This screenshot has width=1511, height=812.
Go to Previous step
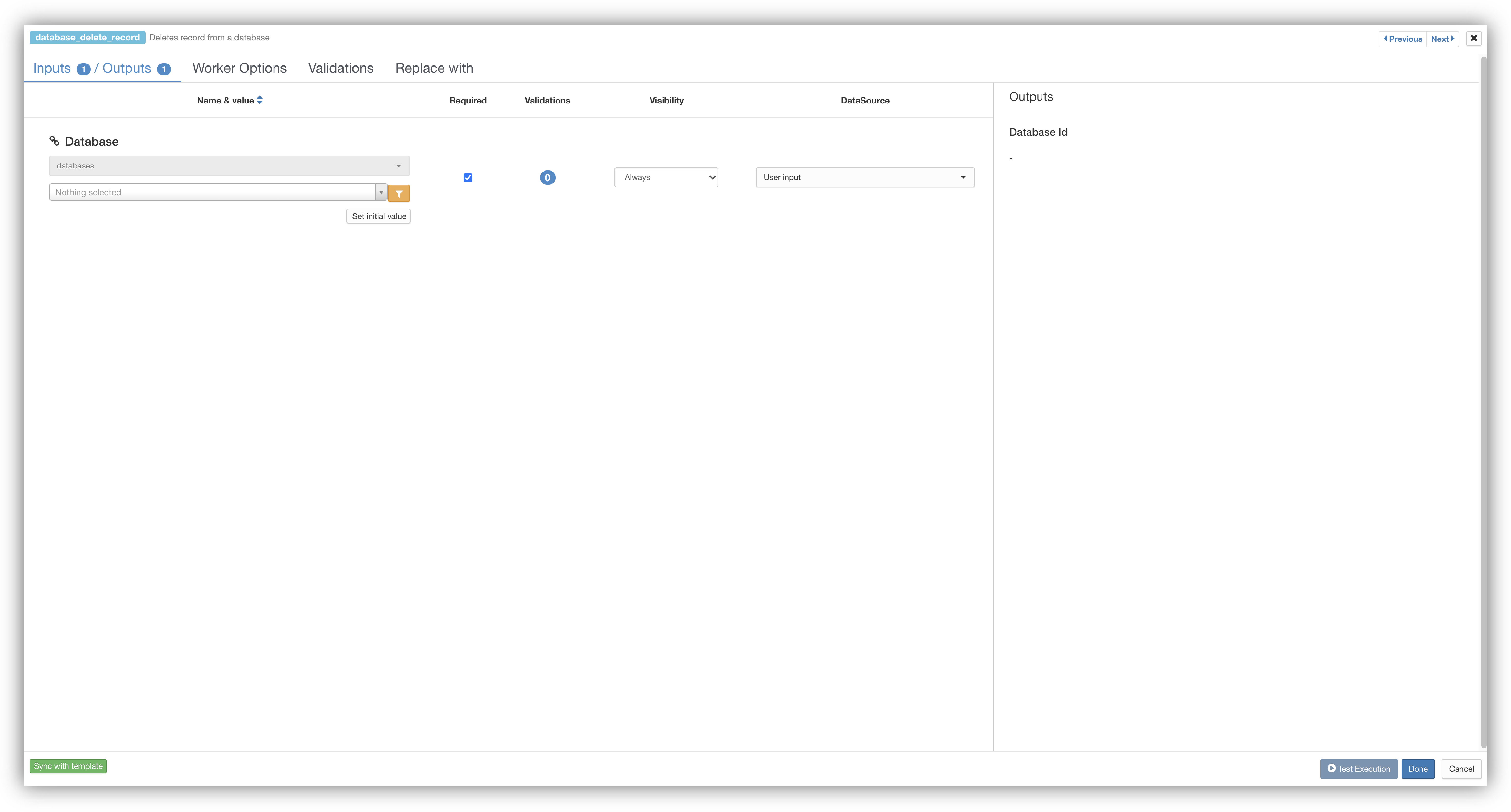pyautogui.click(x=1403, y=39)
